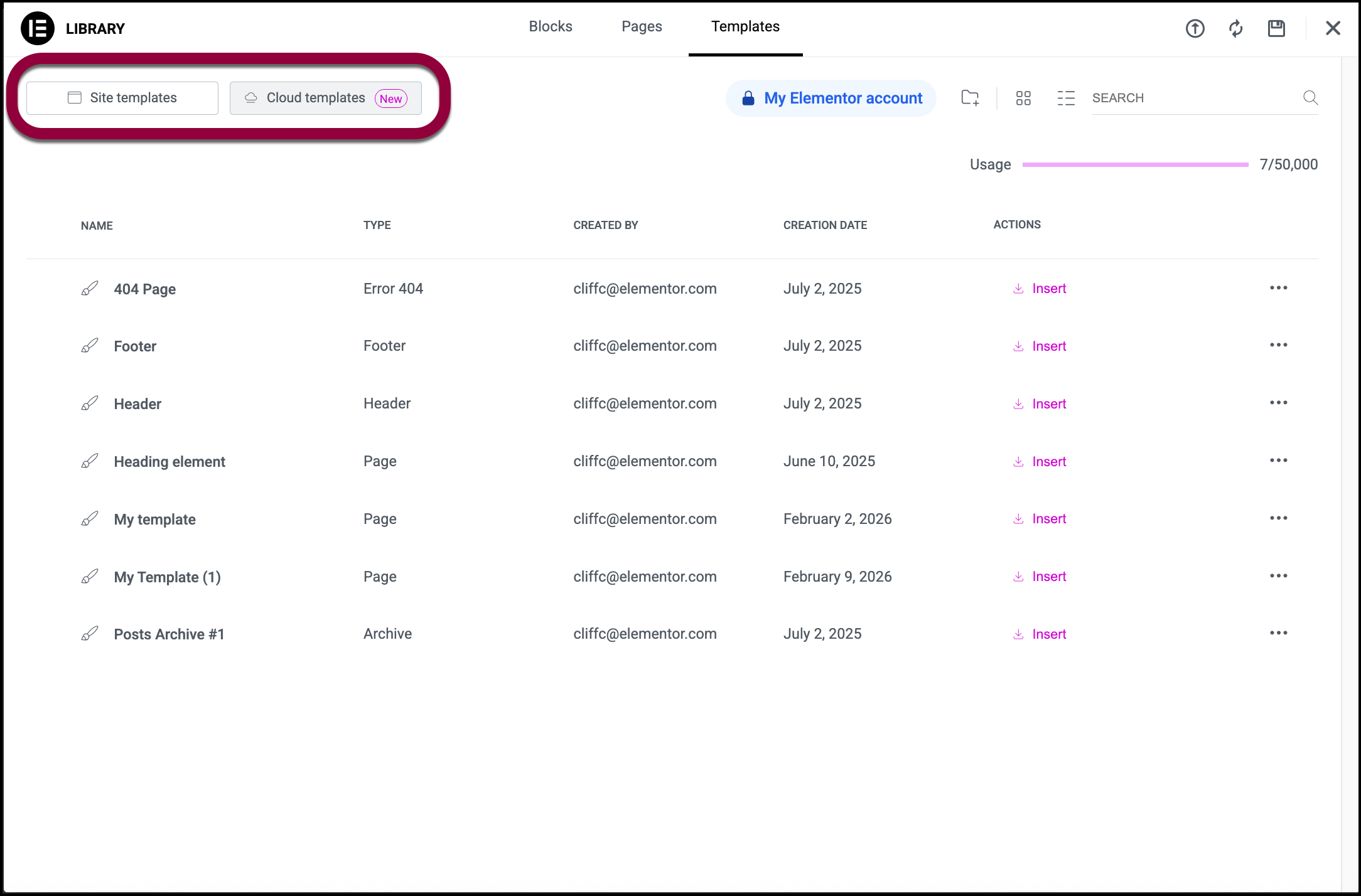Open more options for Heading element row

click(x=1278, y=461)
